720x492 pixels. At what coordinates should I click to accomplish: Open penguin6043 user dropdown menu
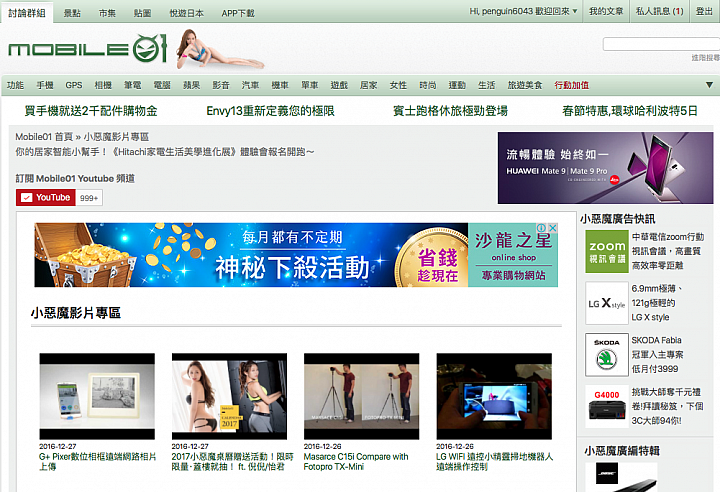pyautogui.click(x=523, y=11)
